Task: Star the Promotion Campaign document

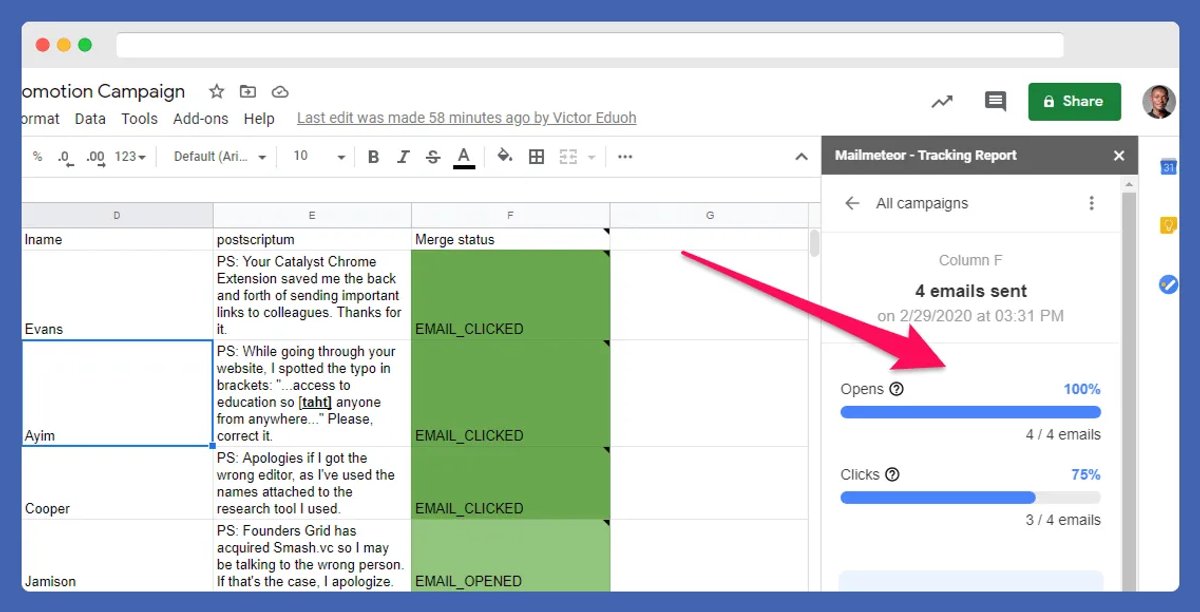Action: (216, 91)
